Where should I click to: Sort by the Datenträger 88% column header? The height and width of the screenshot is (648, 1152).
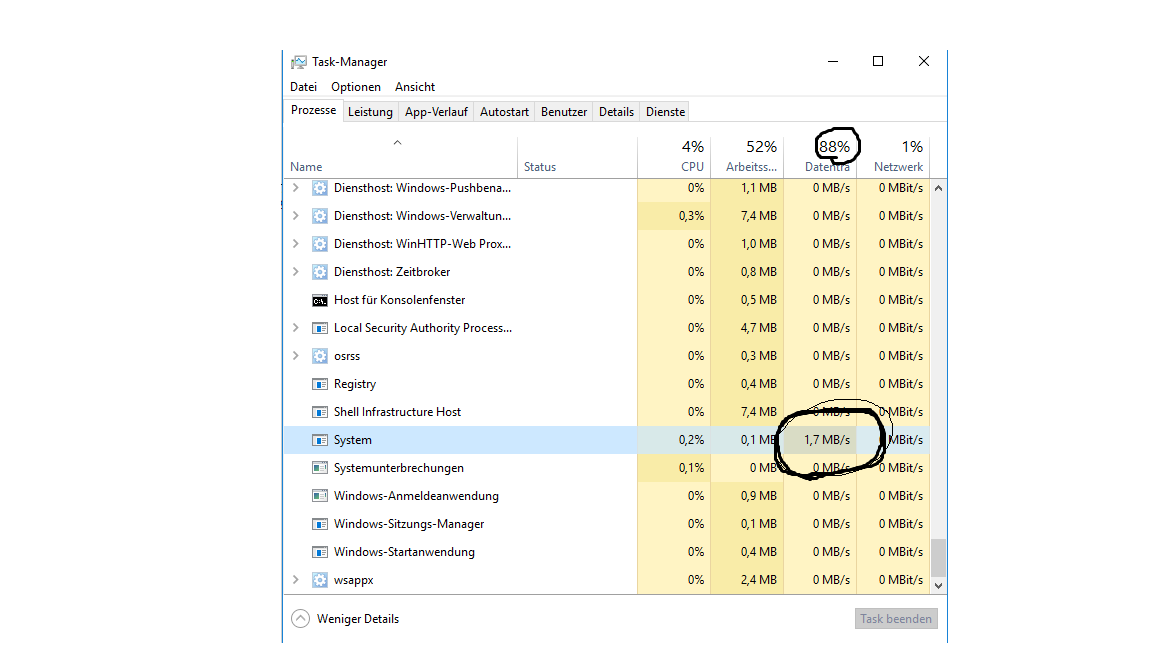821,156
